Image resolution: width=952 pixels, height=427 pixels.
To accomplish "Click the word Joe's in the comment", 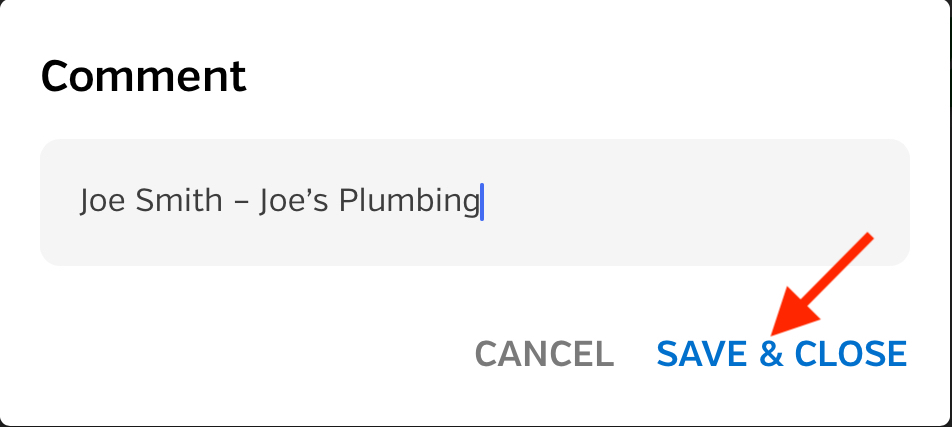I will click(x=294, y=200).
